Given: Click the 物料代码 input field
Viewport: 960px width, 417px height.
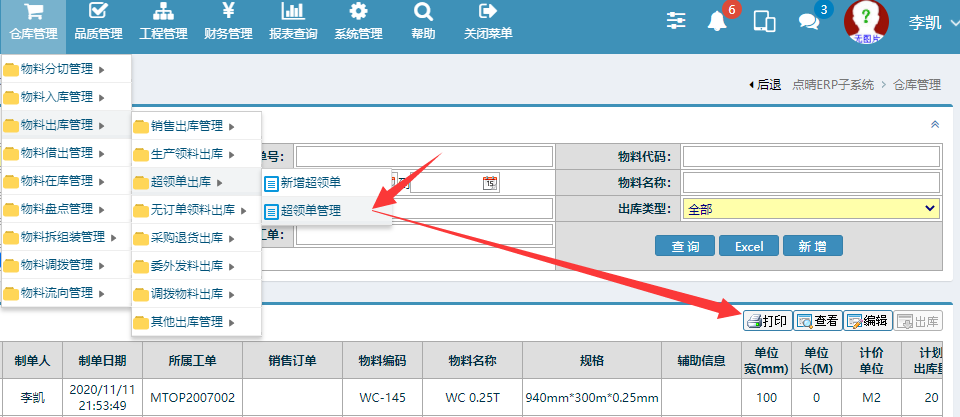Looking at the screenshot, I should click(x=811, y=156).
